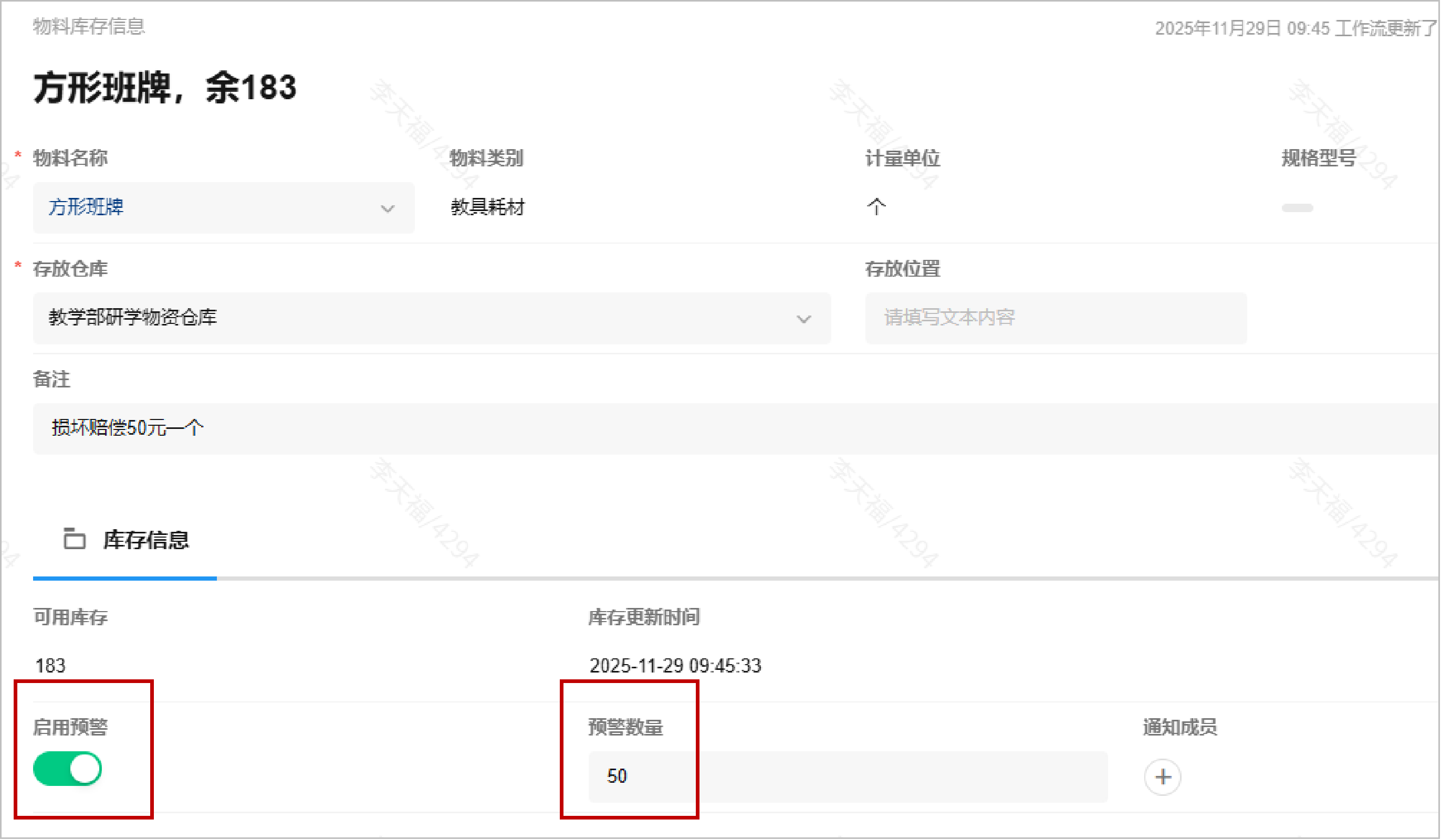Click the 方形班牌，余183 title heading
The image size is (1441, 840).
click(x=165, y=88)
